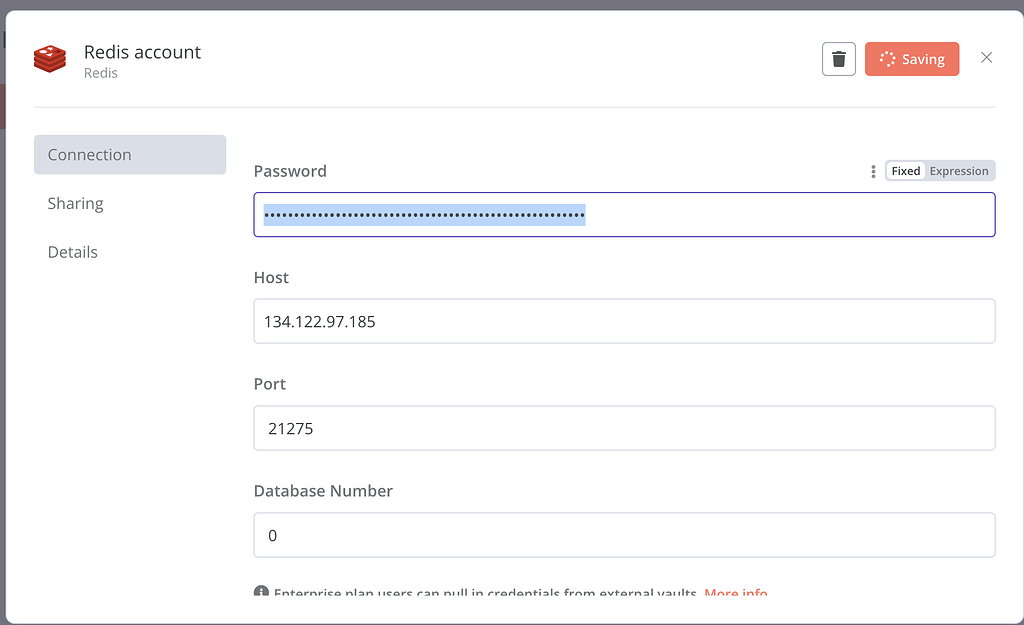Click the Redis account title to rename

click(x=142, y=52)
